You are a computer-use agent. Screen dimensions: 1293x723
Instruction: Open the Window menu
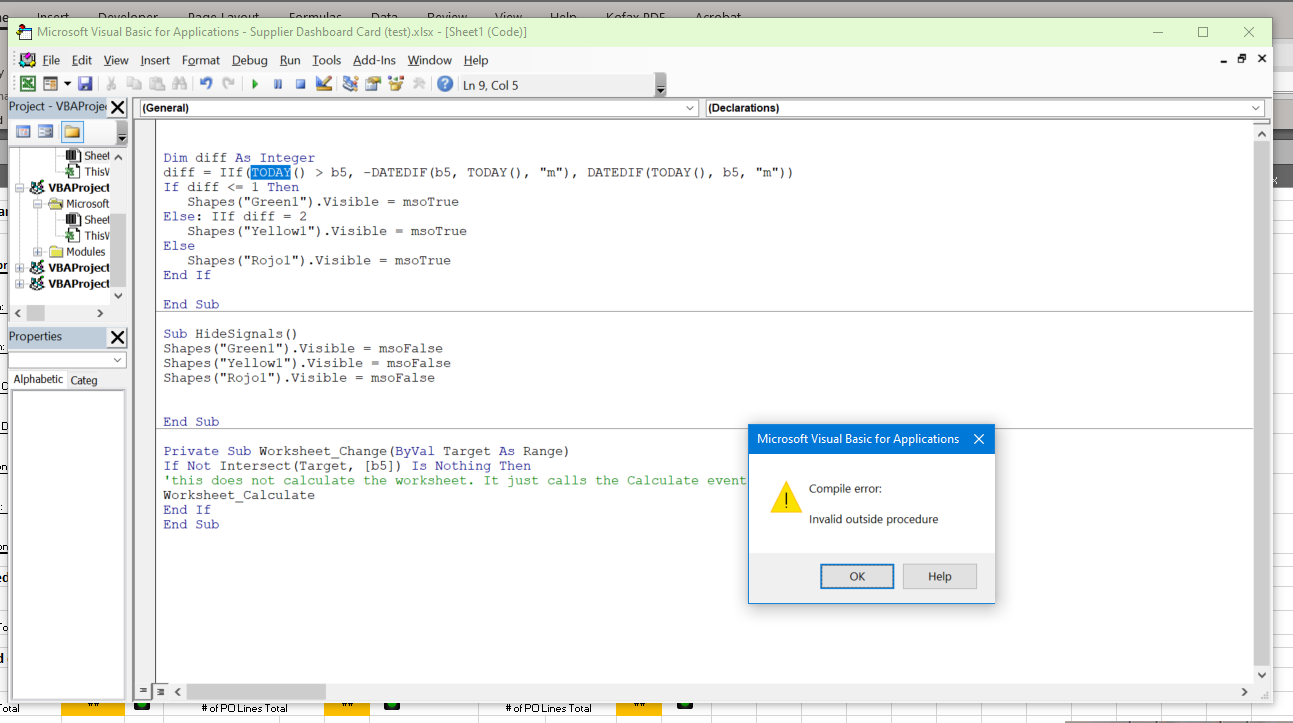click(430, 60)
